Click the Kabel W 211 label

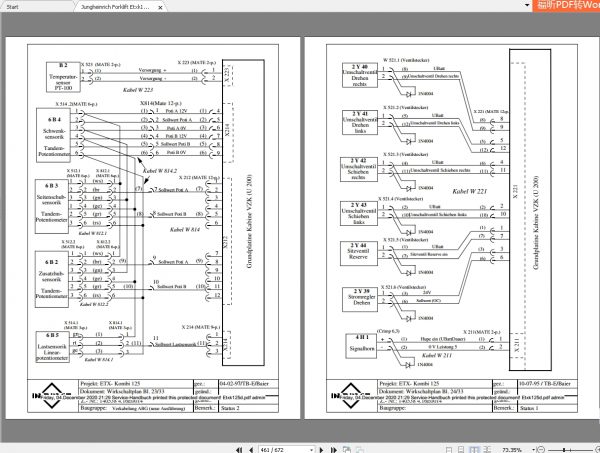pyautogui.click(x=437, y=355)
